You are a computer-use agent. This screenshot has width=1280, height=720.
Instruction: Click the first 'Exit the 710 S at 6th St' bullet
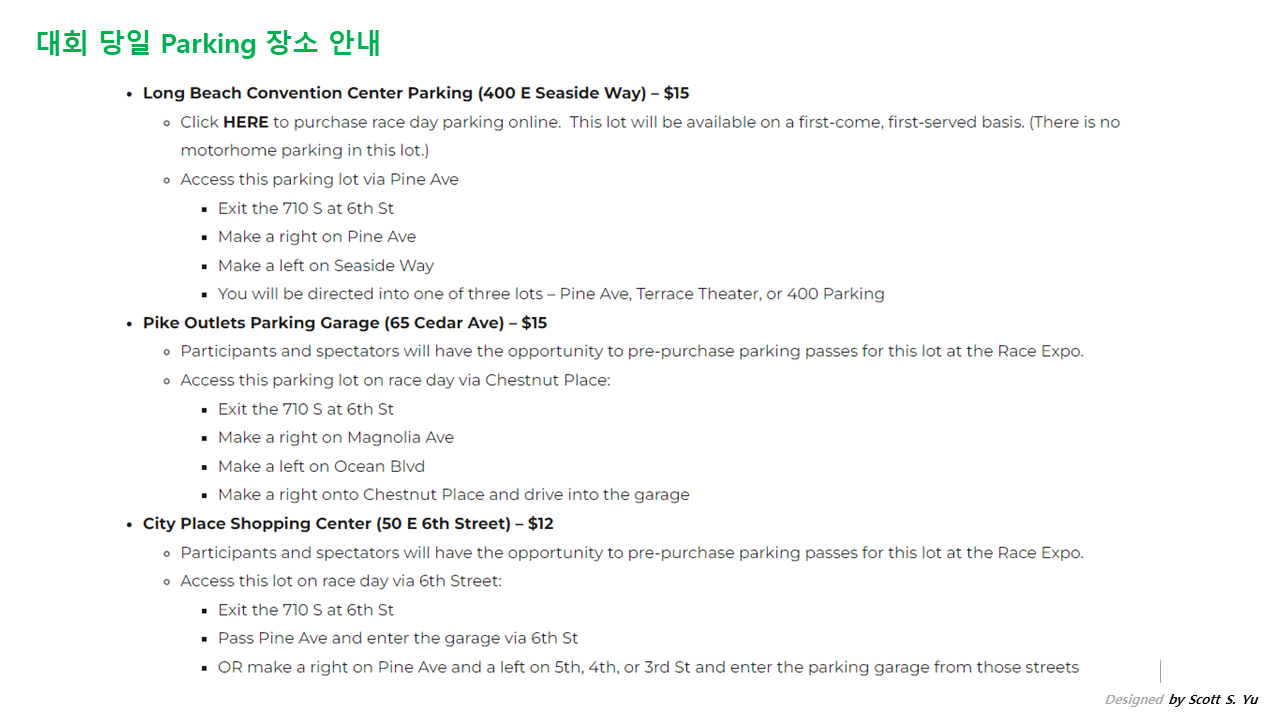(x=305, y=208)
